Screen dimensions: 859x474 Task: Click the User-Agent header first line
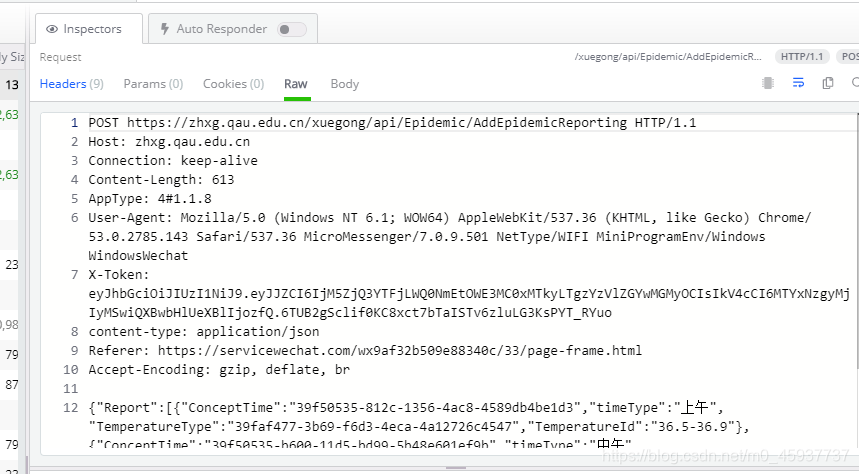click(450, 218)
